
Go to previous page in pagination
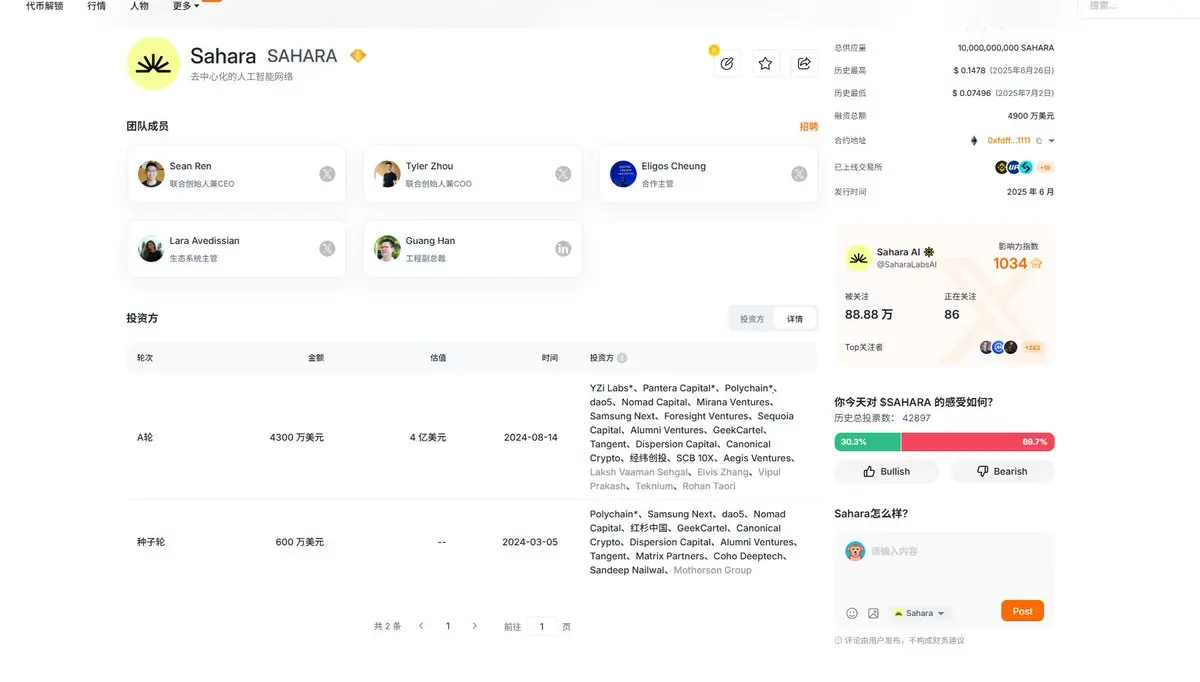pos(421,626)
